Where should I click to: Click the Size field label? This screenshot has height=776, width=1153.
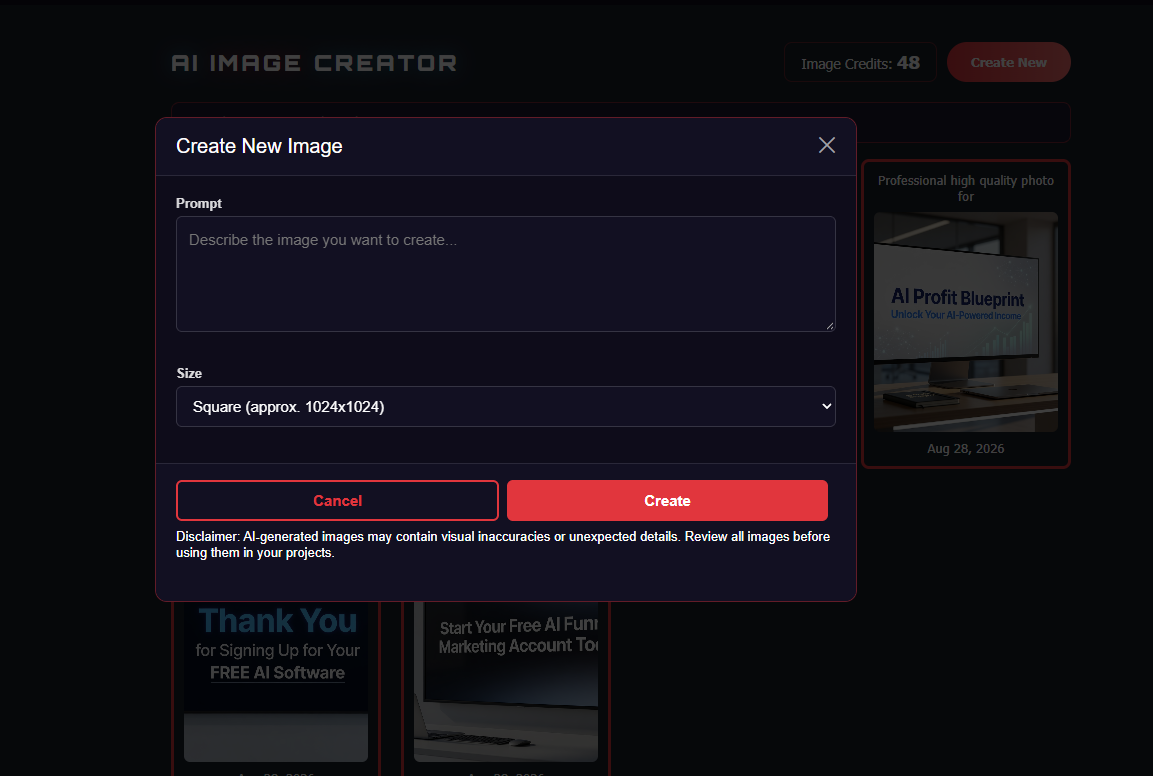click(189, 373)
